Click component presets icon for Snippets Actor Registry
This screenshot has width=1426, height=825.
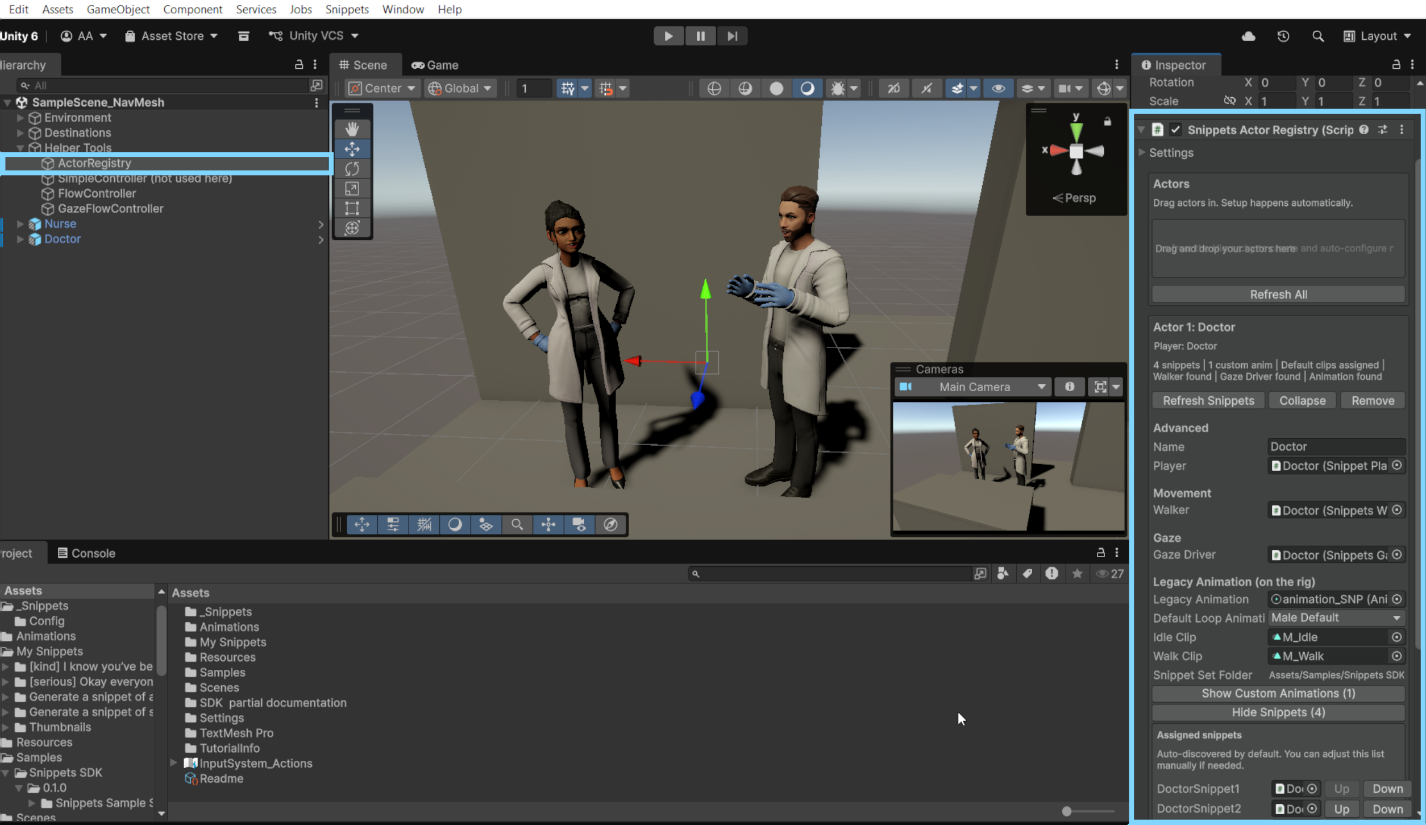click(x=1383, y=130)
